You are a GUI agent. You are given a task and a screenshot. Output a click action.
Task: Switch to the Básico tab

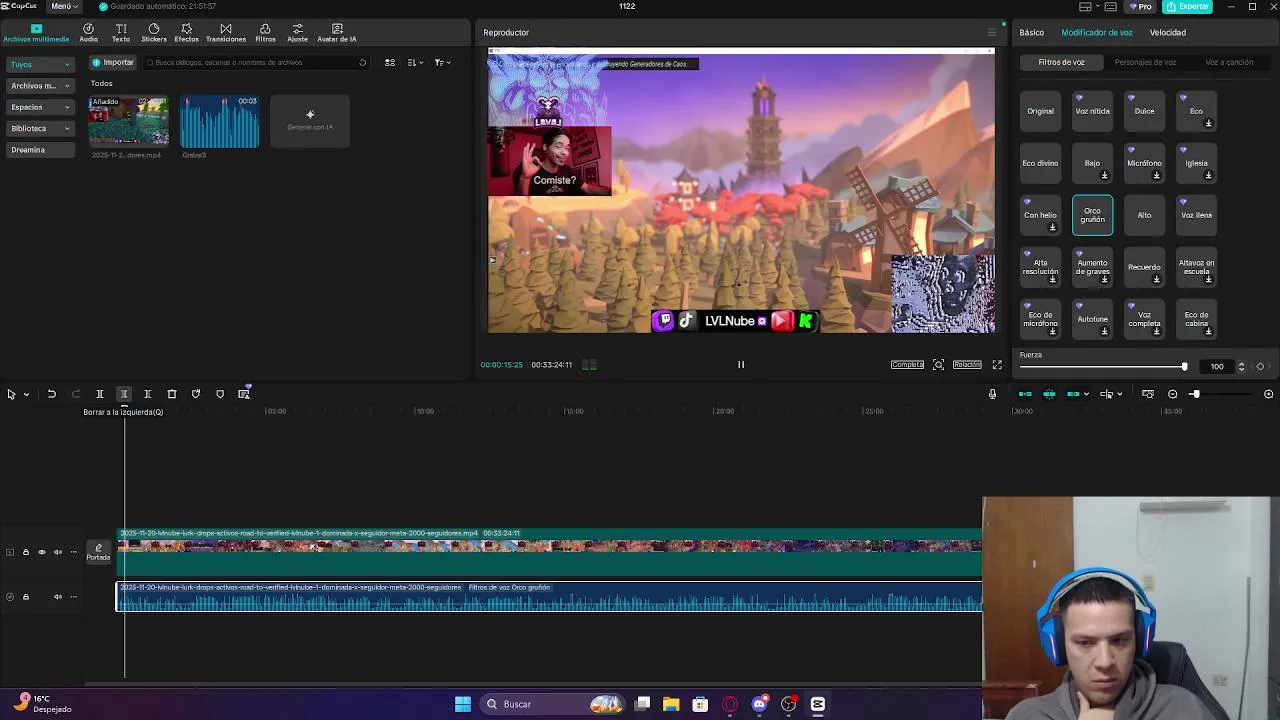(x=1031, y=33)
